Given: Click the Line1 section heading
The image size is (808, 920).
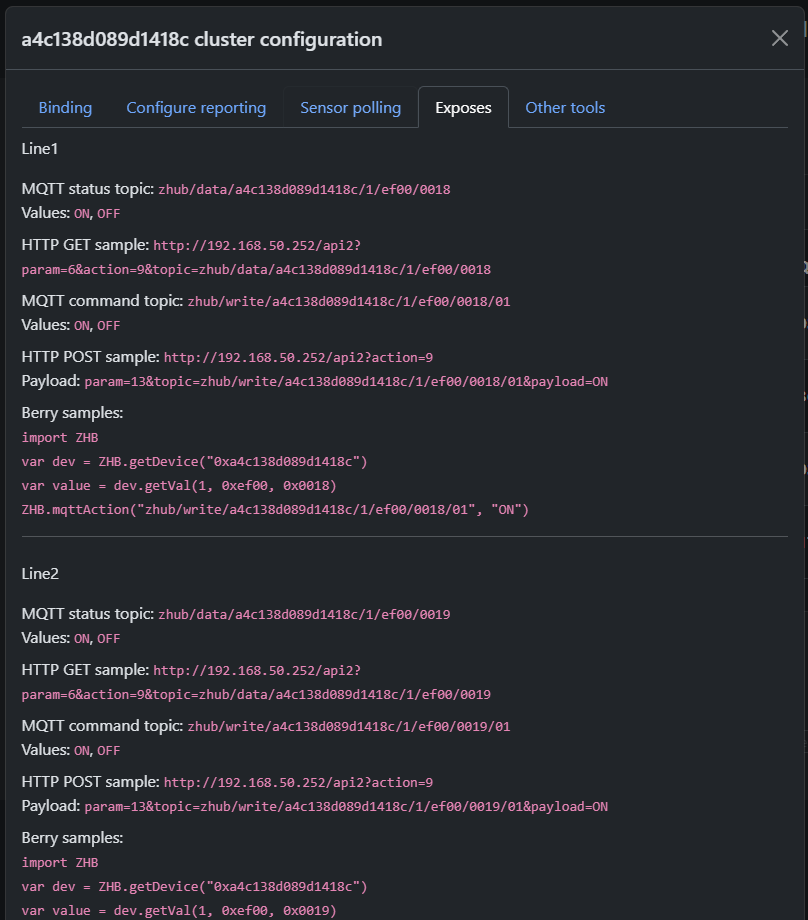Looking at the screenshot, I should pyautogui.click(x=40, y=148).
